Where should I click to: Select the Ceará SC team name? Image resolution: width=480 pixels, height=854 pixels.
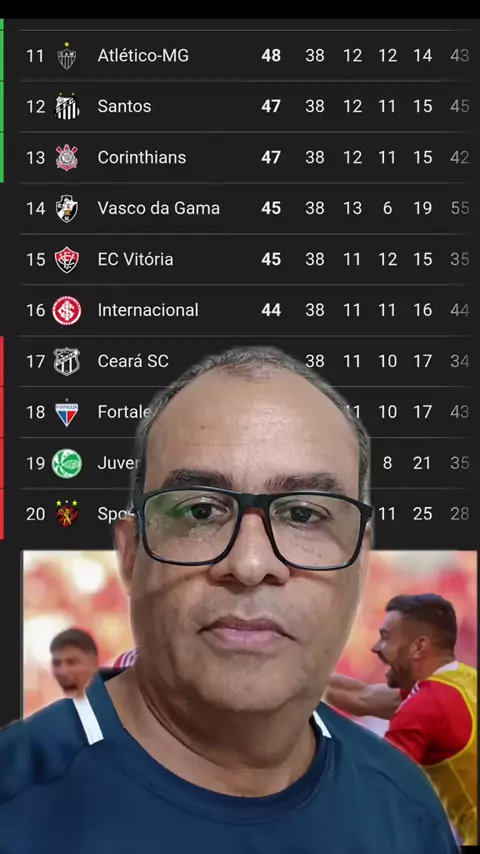point(133,361)
